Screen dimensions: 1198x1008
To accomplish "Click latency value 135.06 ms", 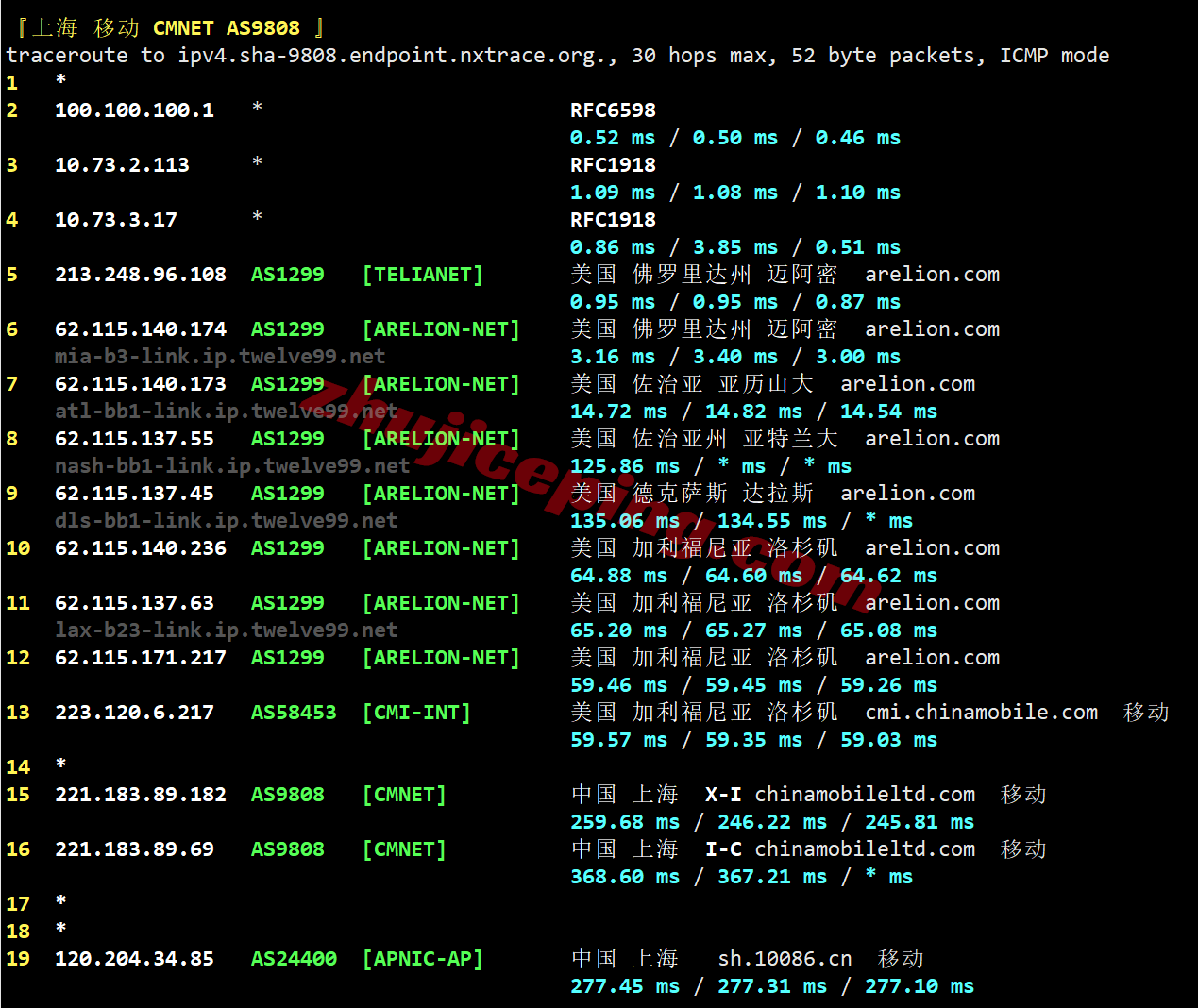I will [625, 521].
